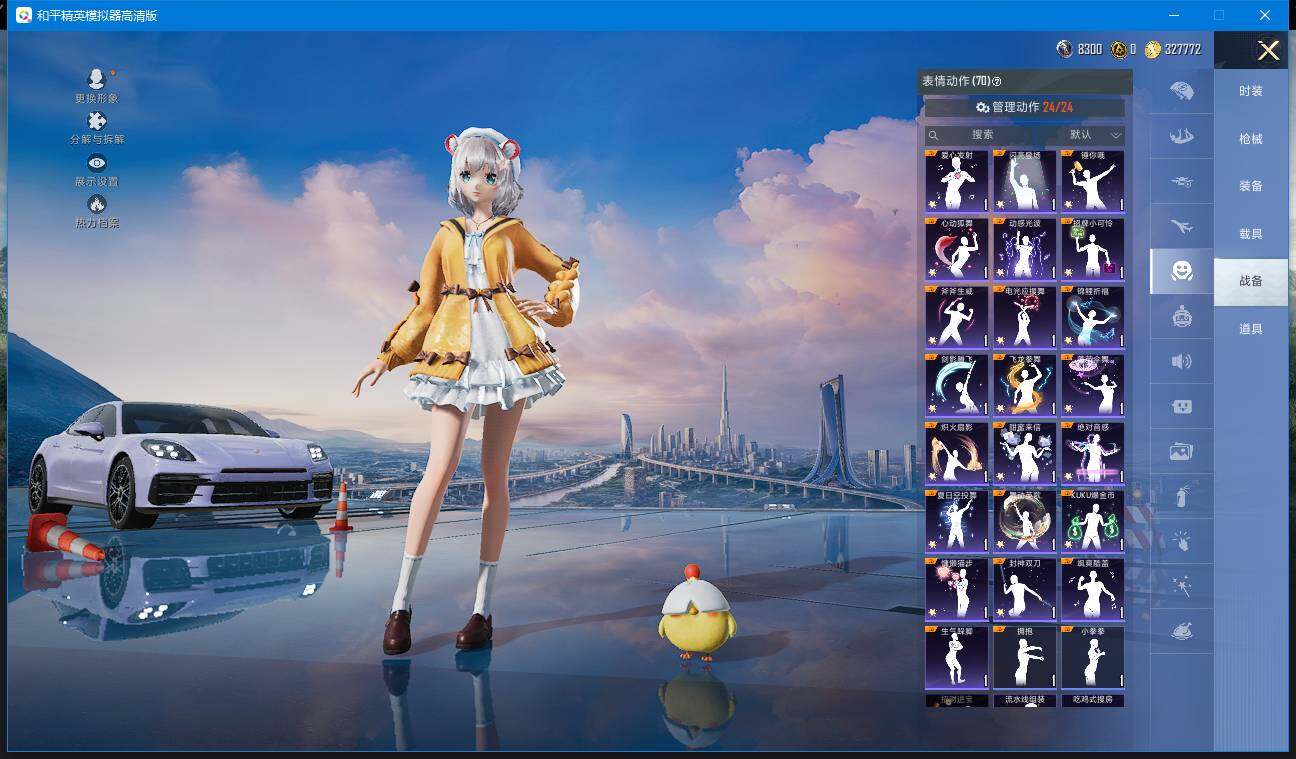The image size is (1296, 759).
Task: Switch to the 枪械 tab
Action: point(1250,139)
